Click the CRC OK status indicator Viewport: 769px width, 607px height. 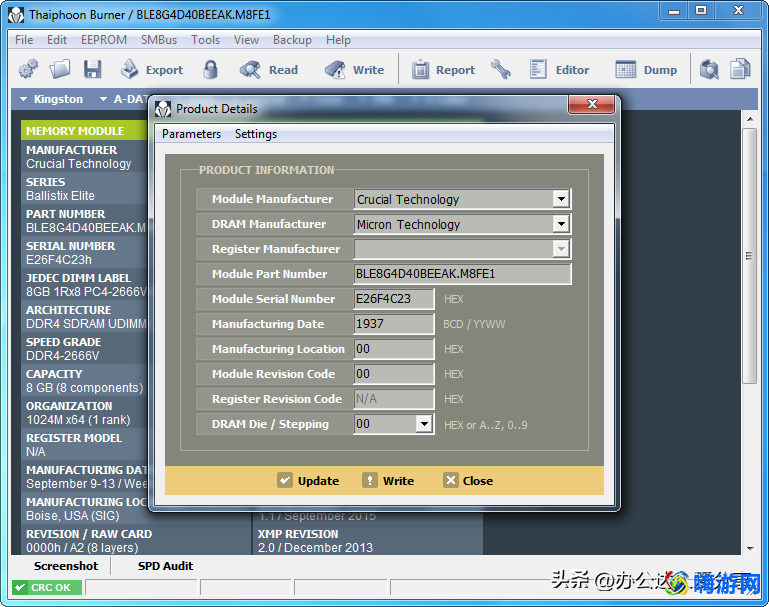[47, 587]
